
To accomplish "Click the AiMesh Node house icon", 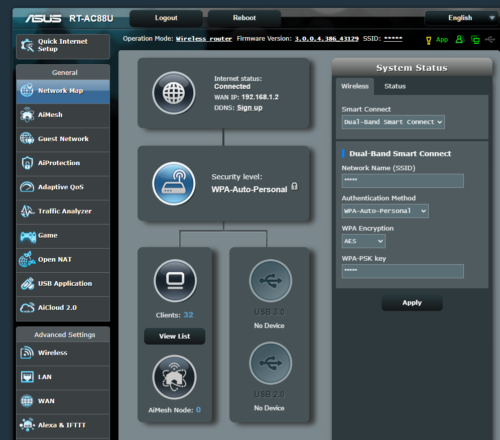I will pyautogui.click(x=174, y=377).
